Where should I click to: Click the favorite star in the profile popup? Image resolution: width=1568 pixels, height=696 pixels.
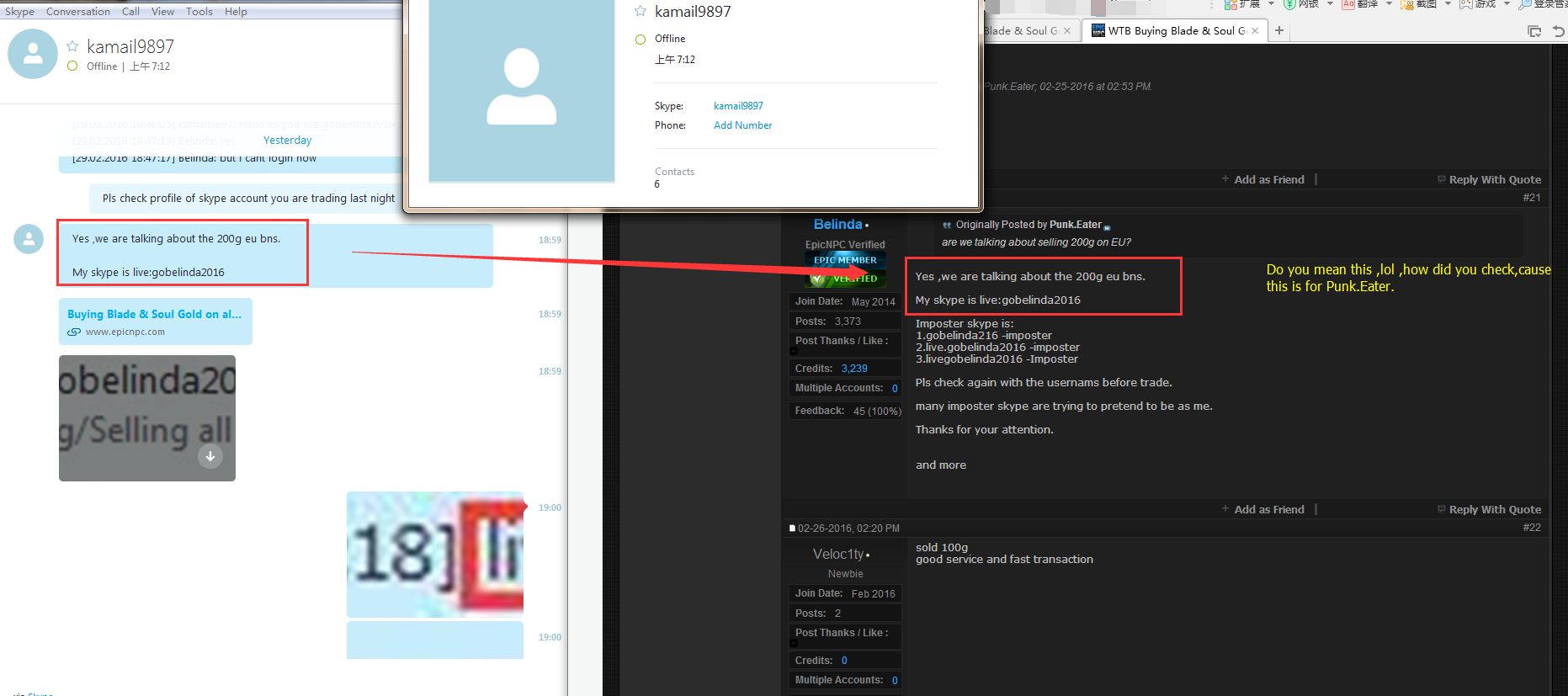pos(640,11)
